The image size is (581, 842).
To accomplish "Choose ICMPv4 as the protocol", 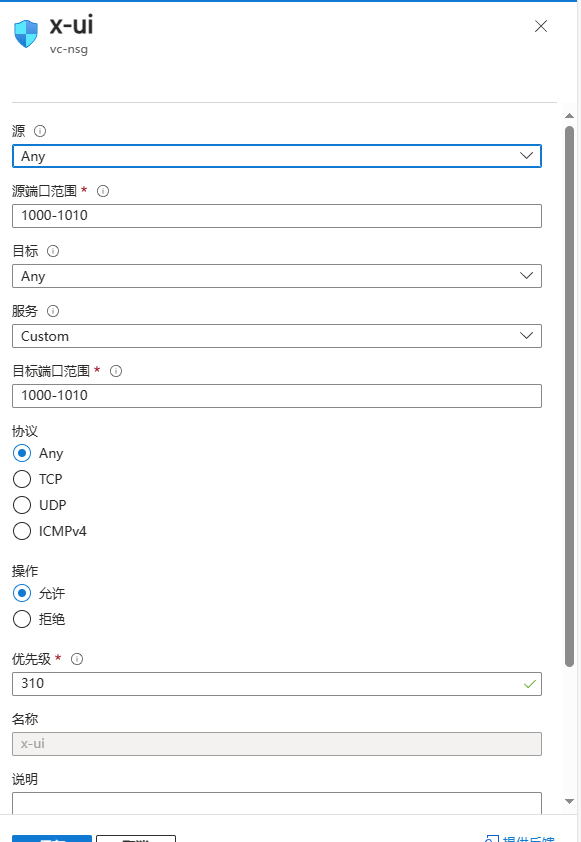I will pyautogui.click(x=22, y=531).
